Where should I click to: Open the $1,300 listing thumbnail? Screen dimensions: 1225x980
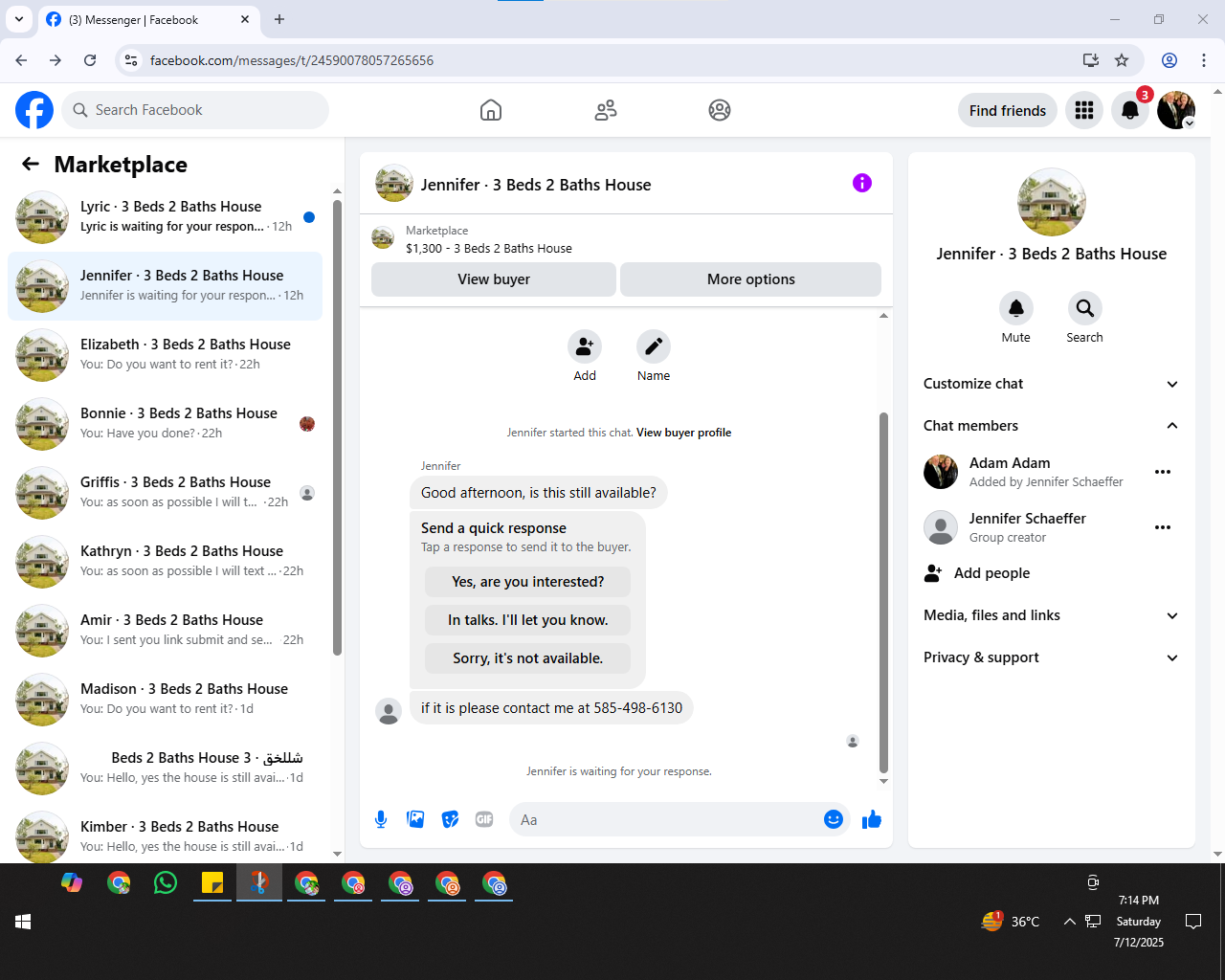point(383,238)
